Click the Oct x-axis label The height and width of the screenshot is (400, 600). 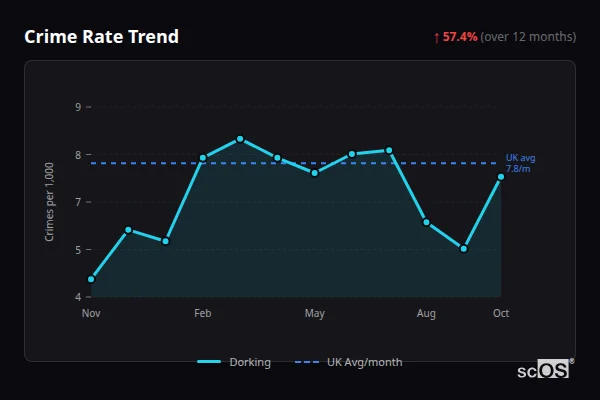click(501, 313)
